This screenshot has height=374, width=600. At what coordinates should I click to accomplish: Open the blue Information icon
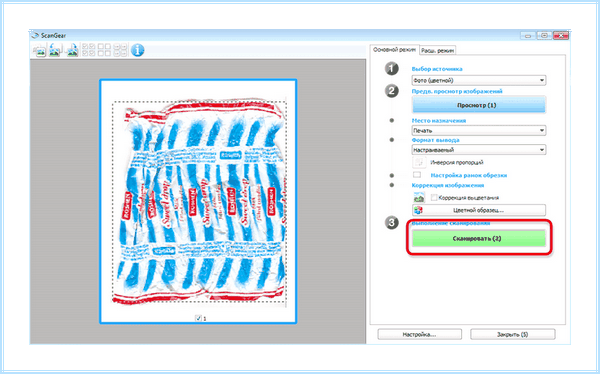click(x=137, y=50)
